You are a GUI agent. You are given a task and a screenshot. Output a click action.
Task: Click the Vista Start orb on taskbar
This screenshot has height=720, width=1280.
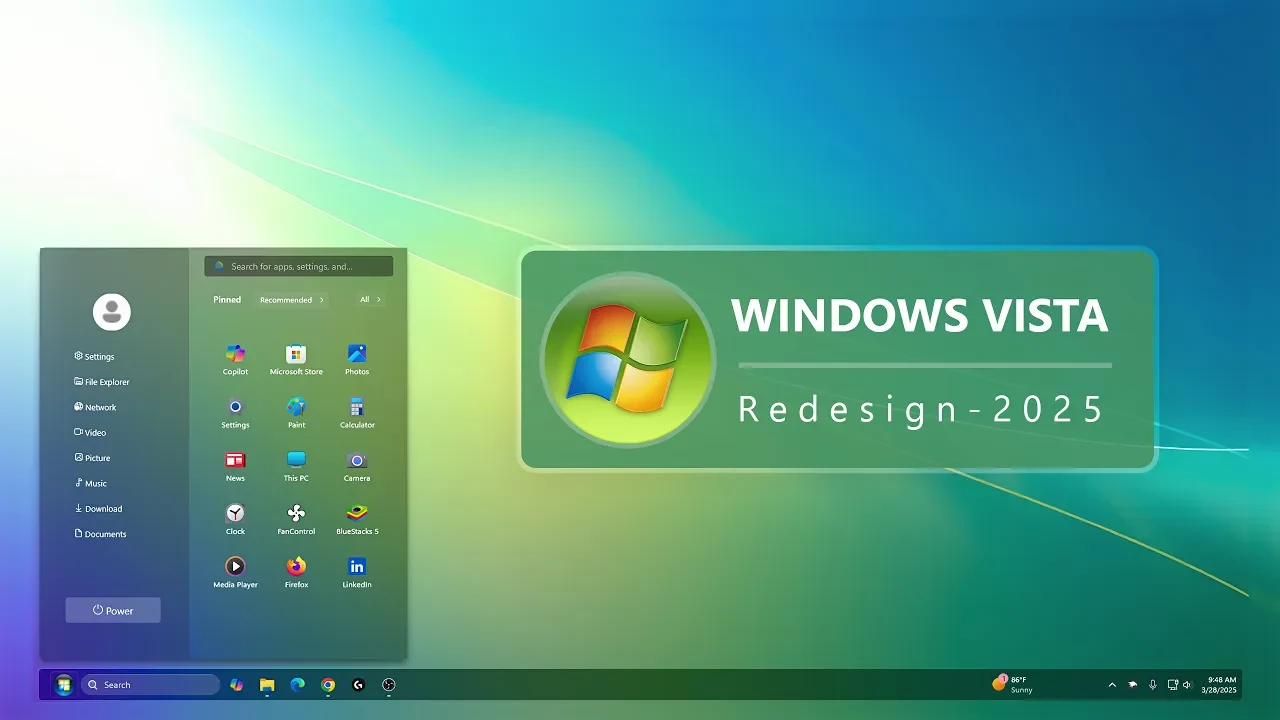tap(64, 685)
